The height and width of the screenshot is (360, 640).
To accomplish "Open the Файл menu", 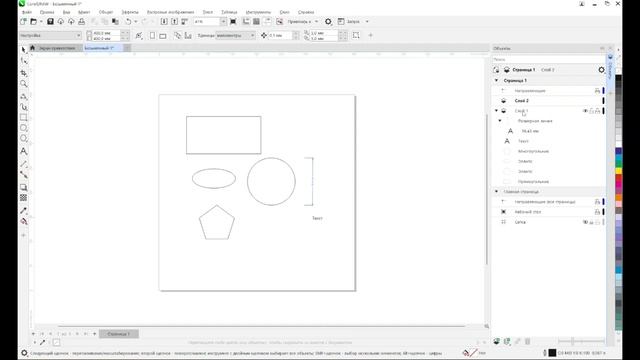I will point(27,12).
